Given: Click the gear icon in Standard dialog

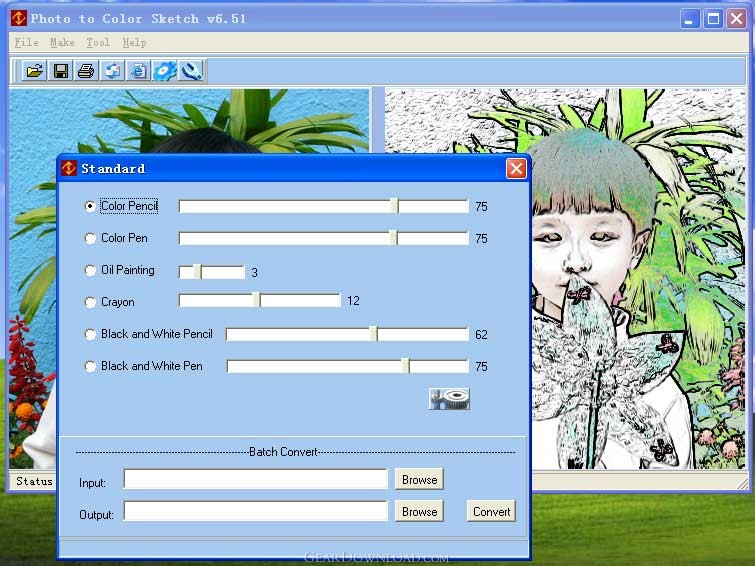Looking at the screenshot, I should [449, 399].
